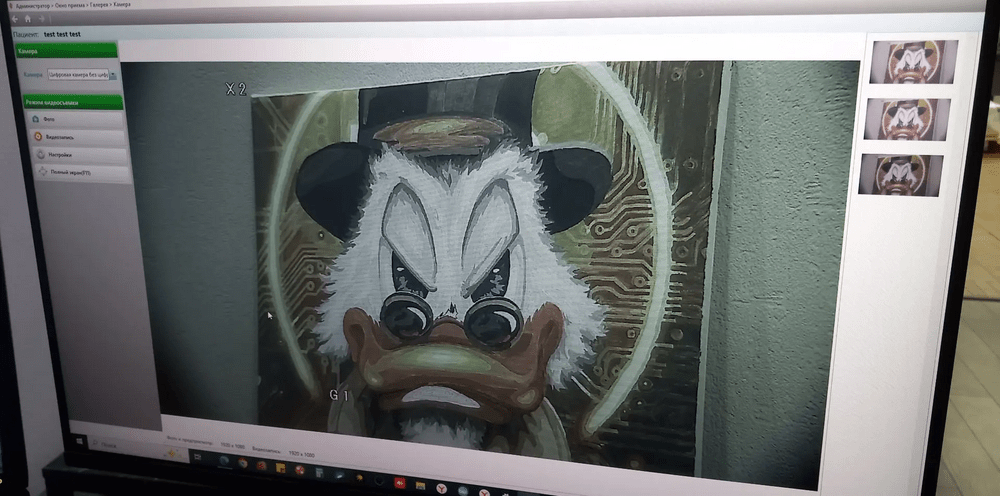Open the Windows Start menu

click(x=80, y=440)
